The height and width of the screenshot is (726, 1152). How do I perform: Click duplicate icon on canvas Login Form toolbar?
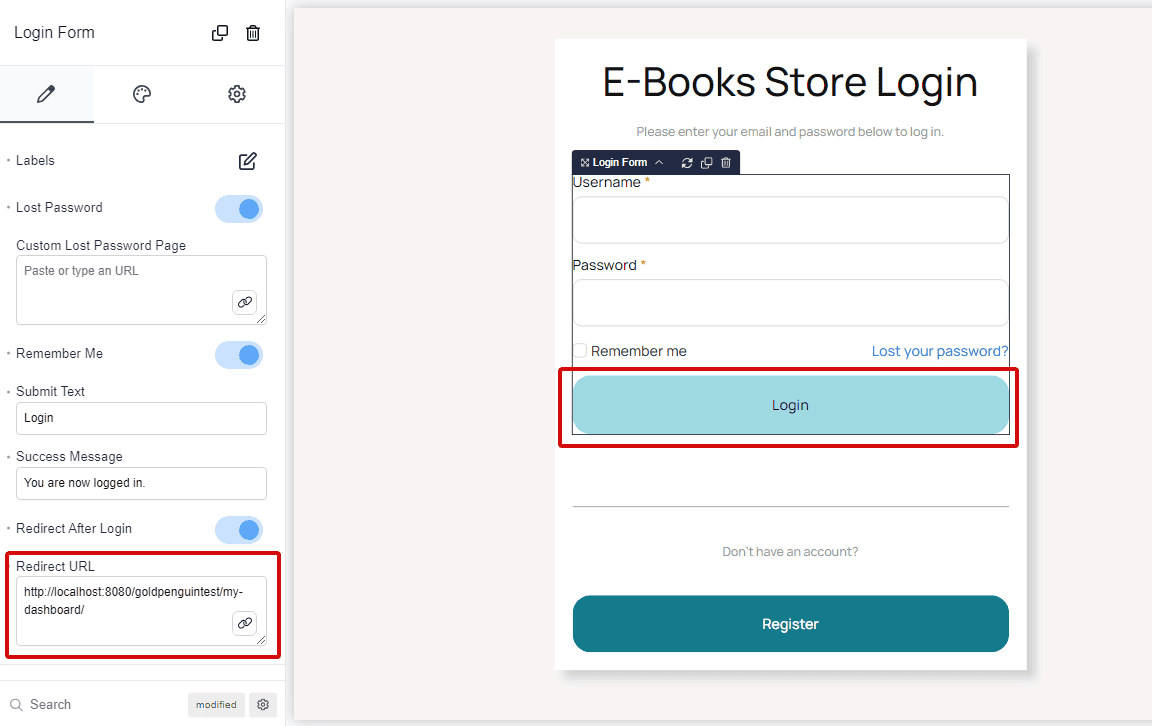click(707, 162)
